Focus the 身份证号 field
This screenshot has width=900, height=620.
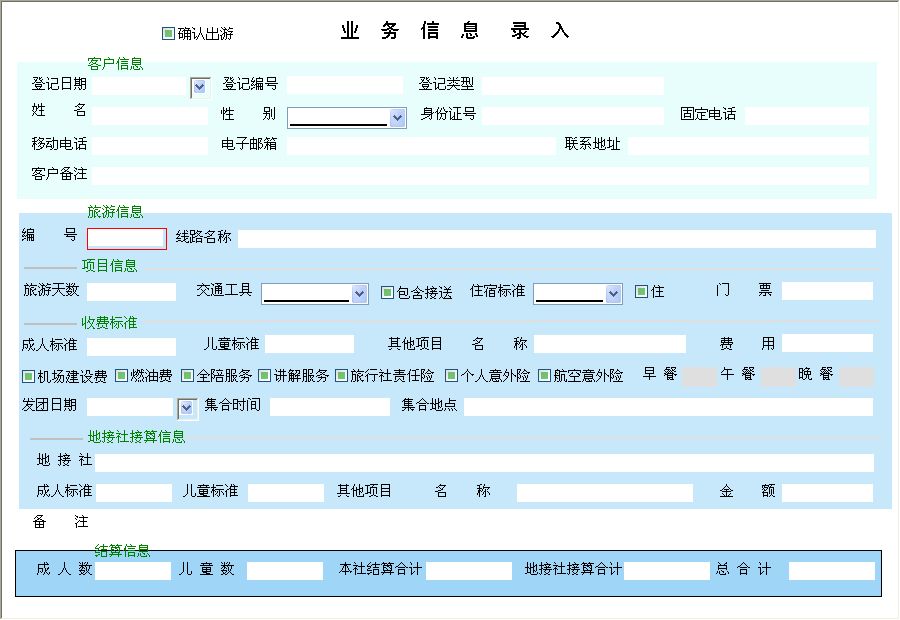point(573,115)
